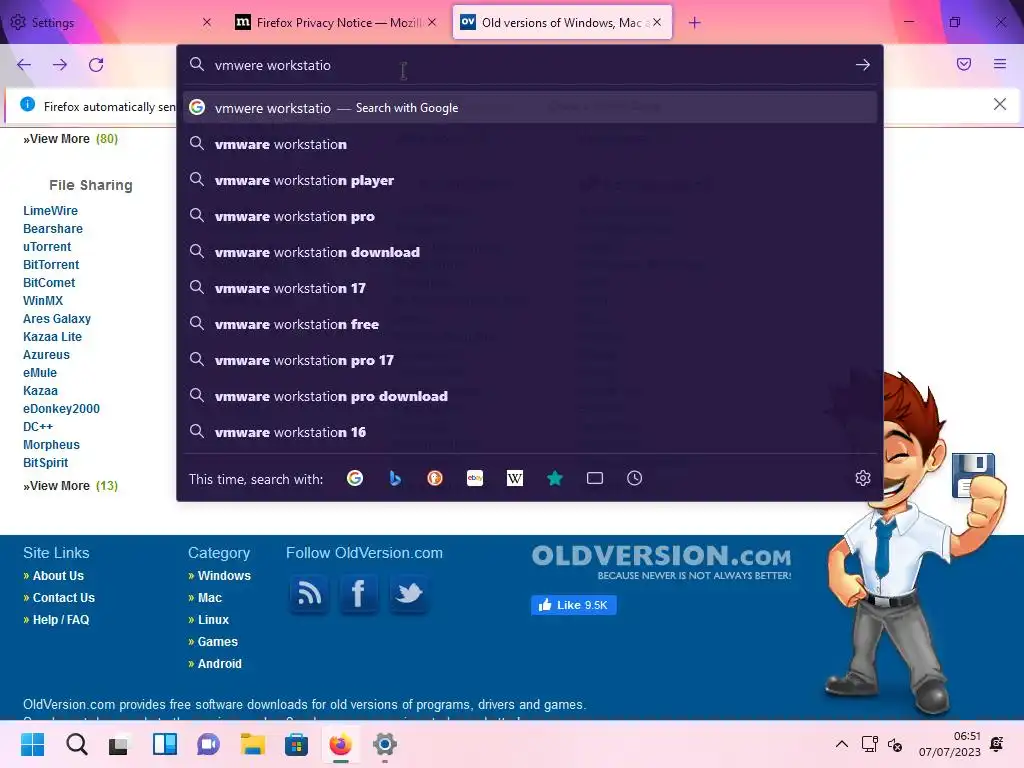Open Windows taskbar Search

(x=76, y=744)
